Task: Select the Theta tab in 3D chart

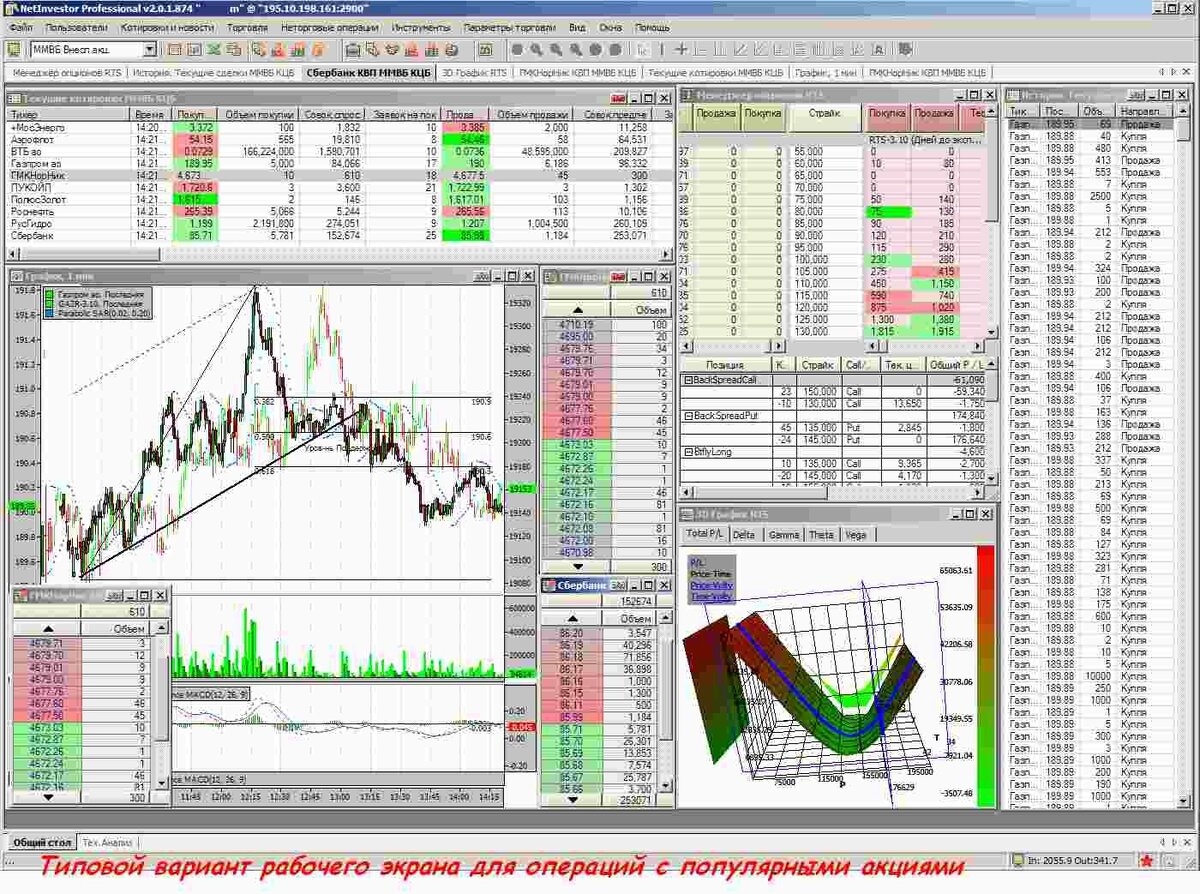Action: (x=821, y=535)
